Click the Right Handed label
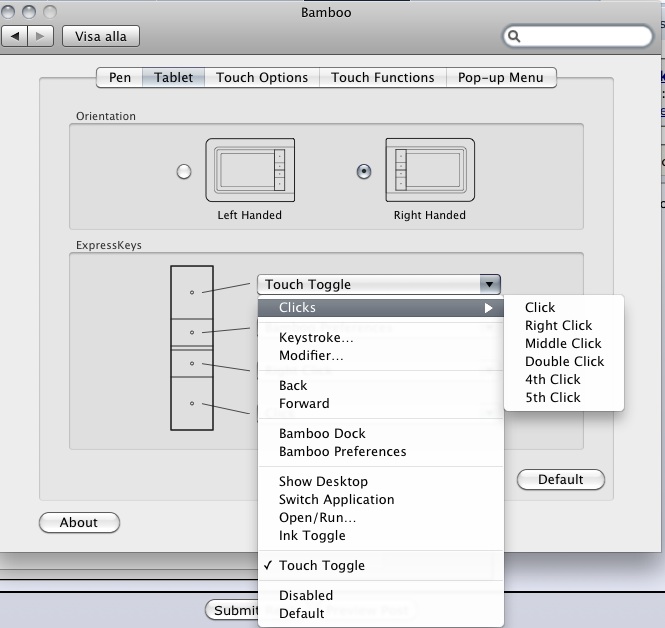The width and height of the screenshot is (665, 628). (430, 215)
